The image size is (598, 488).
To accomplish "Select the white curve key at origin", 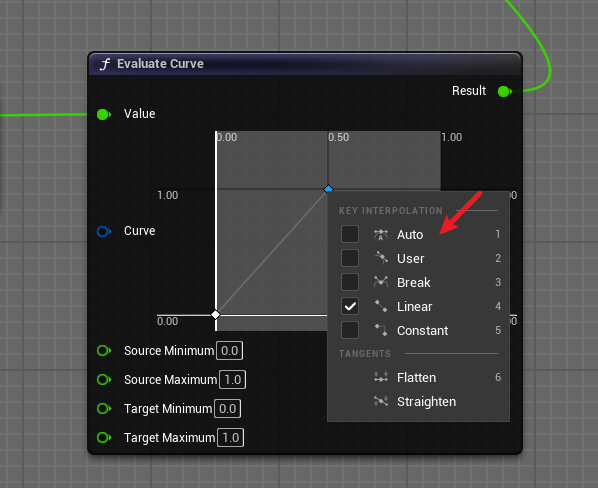I will coord(215,315).
